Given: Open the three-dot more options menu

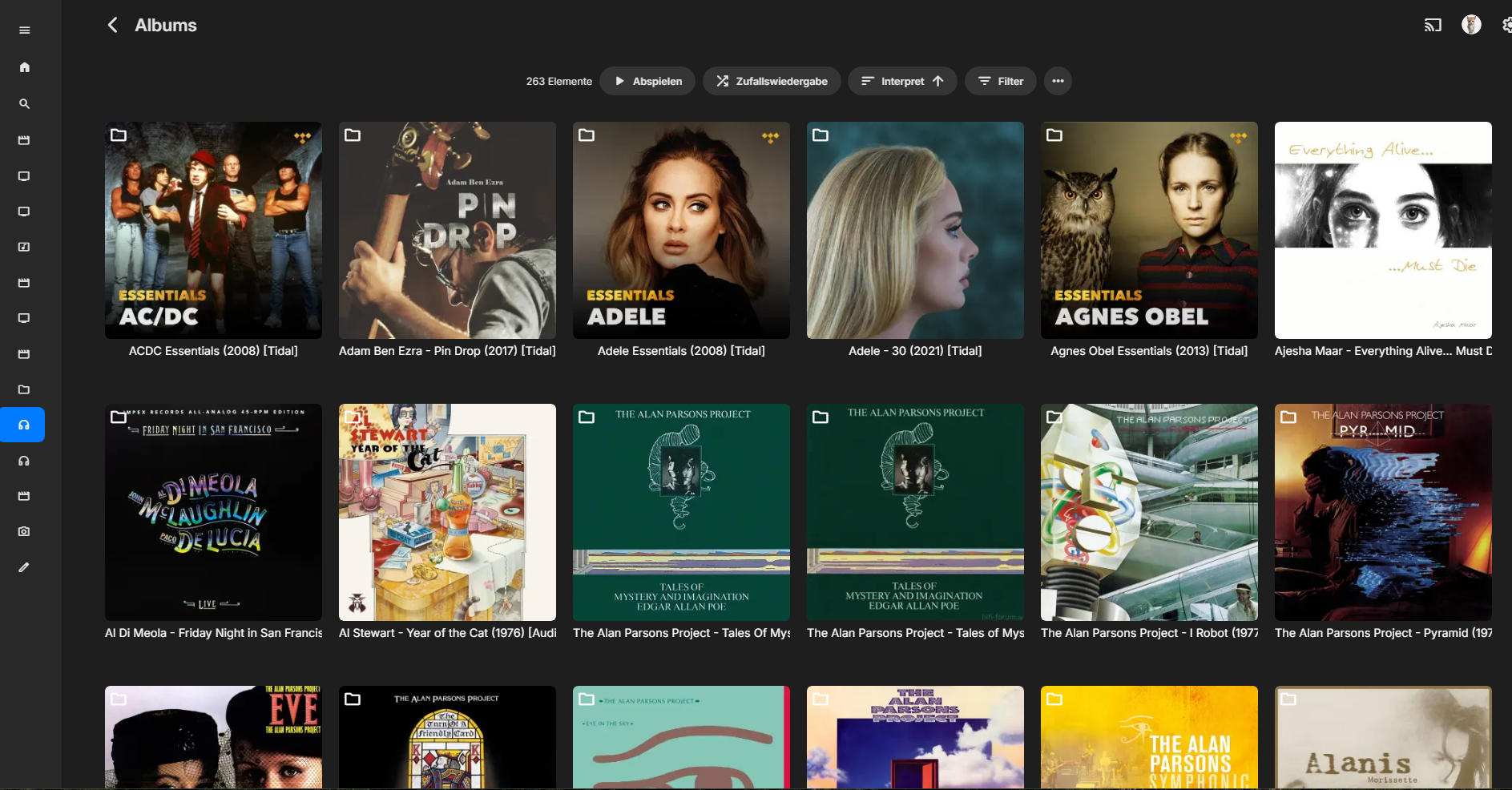Looking at the screenshot, I should tap(1058, 81).
